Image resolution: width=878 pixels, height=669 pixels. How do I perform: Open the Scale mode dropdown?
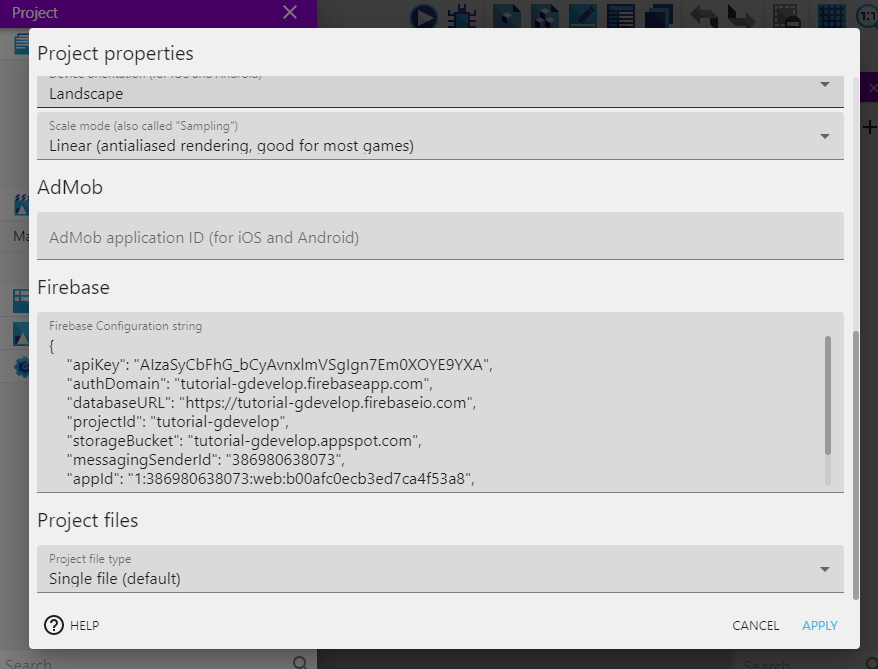[440, 136]
